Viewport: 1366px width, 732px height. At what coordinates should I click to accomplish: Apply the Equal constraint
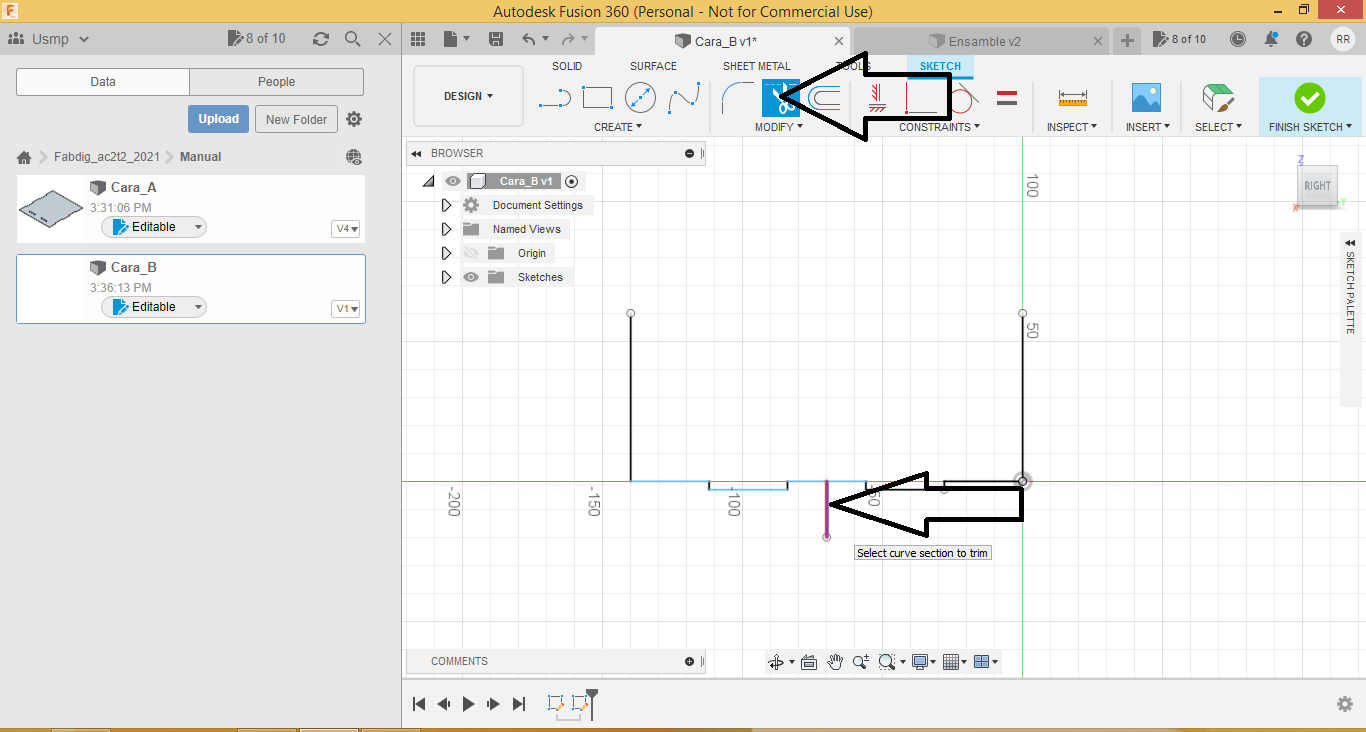(1007, 98)
